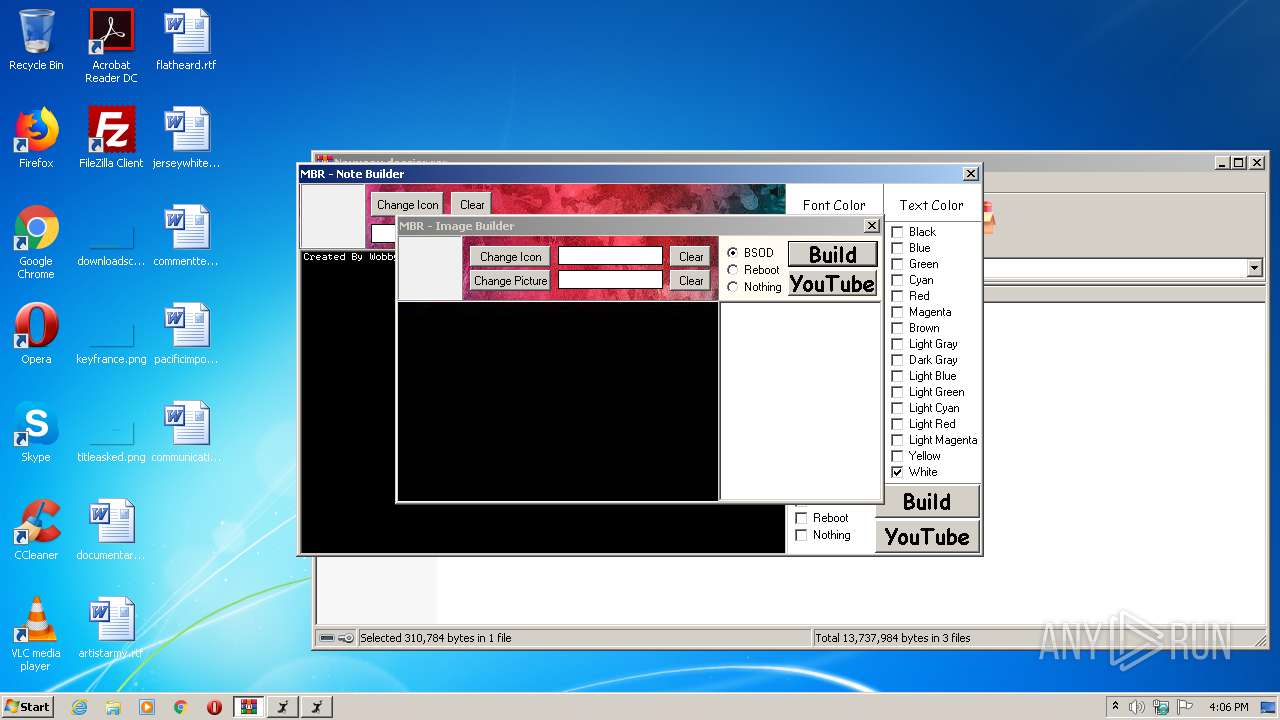This screenshot has width=1280, height=720.
Task: Open Google Chrome desktop shortcut
Action: 36,243
